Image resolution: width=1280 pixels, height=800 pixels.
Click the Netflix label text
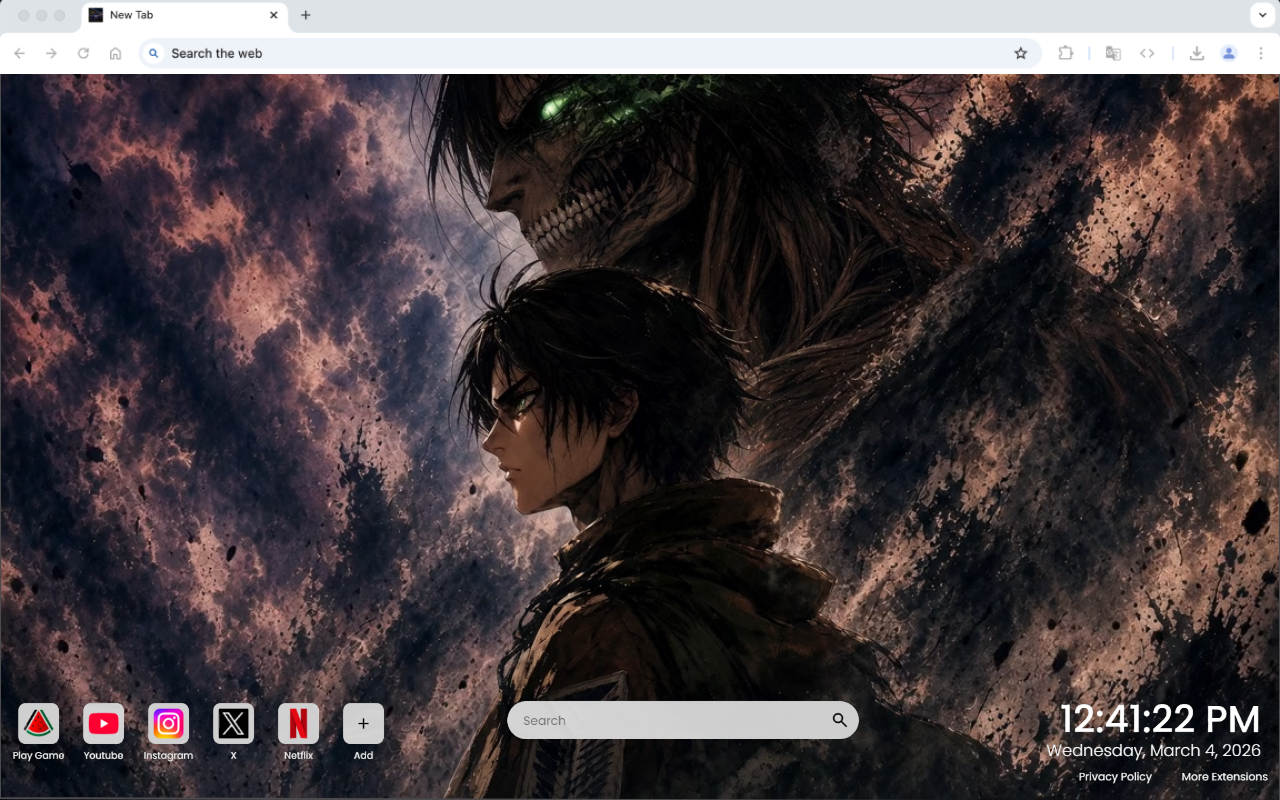[x=298, y=756]
